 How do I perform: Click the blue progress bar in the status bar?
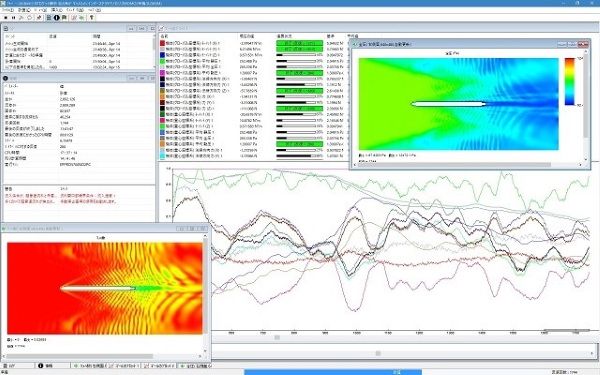(x=333, y=372)
